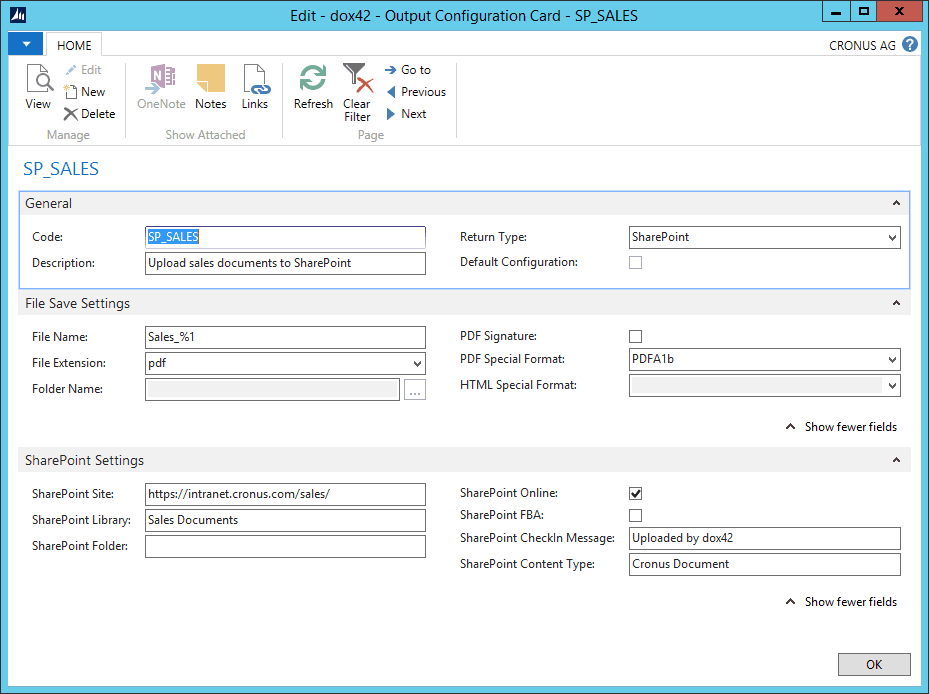Open the application menu arrow
The width and height of the screenshot is (929, 694).
pos(25,44)
